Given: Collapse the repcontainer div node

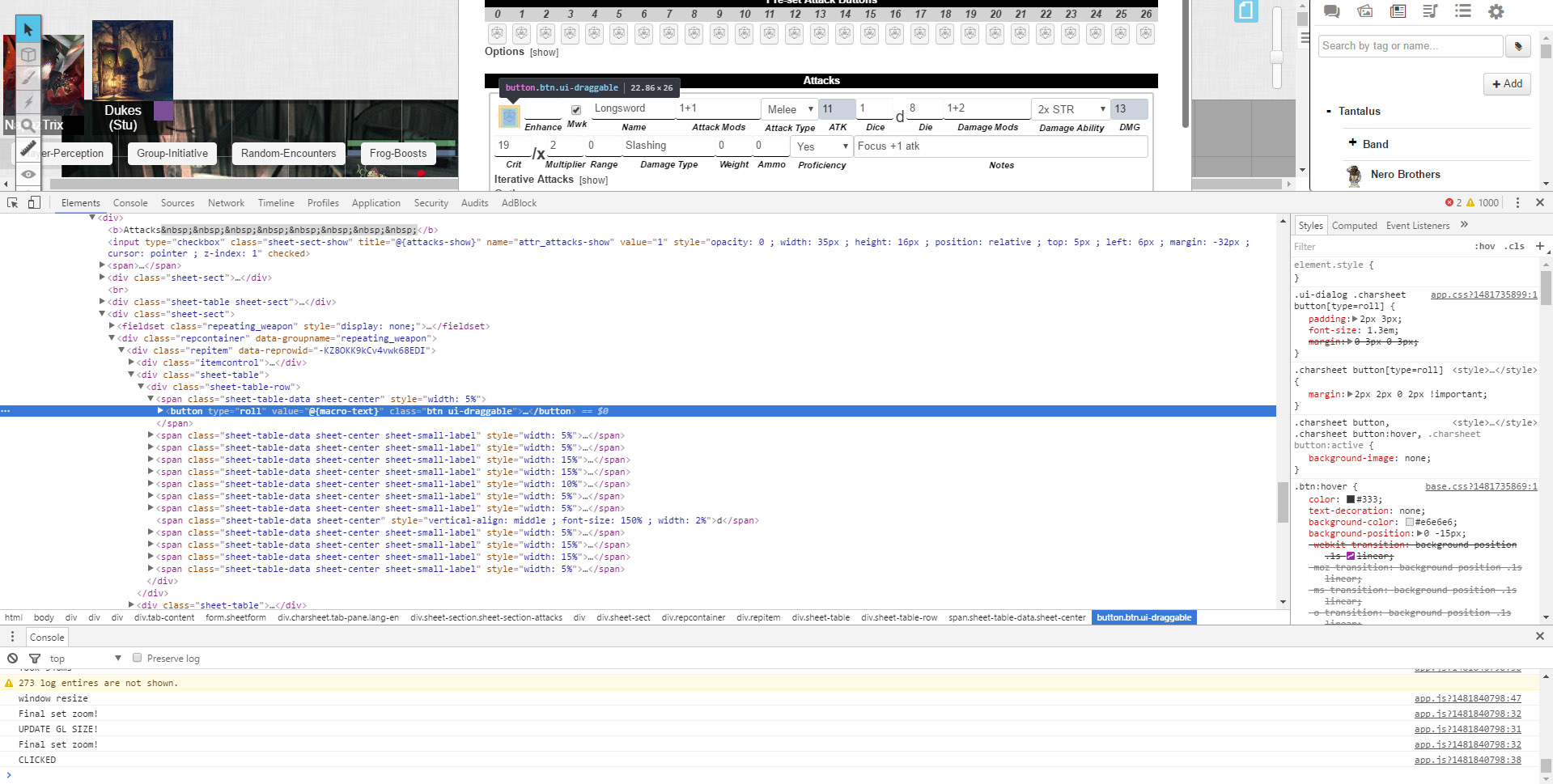Looking at the screenshot, I should (x=112, y=338).
